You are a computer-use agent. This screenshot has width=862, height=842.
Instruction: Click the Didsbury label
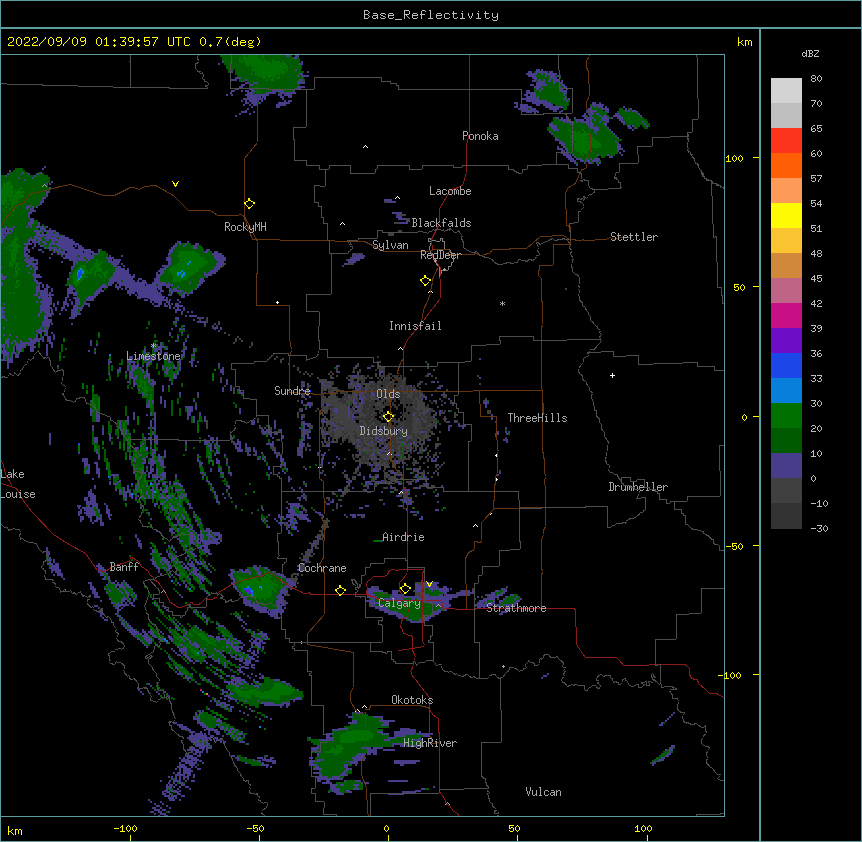point(383,431)
